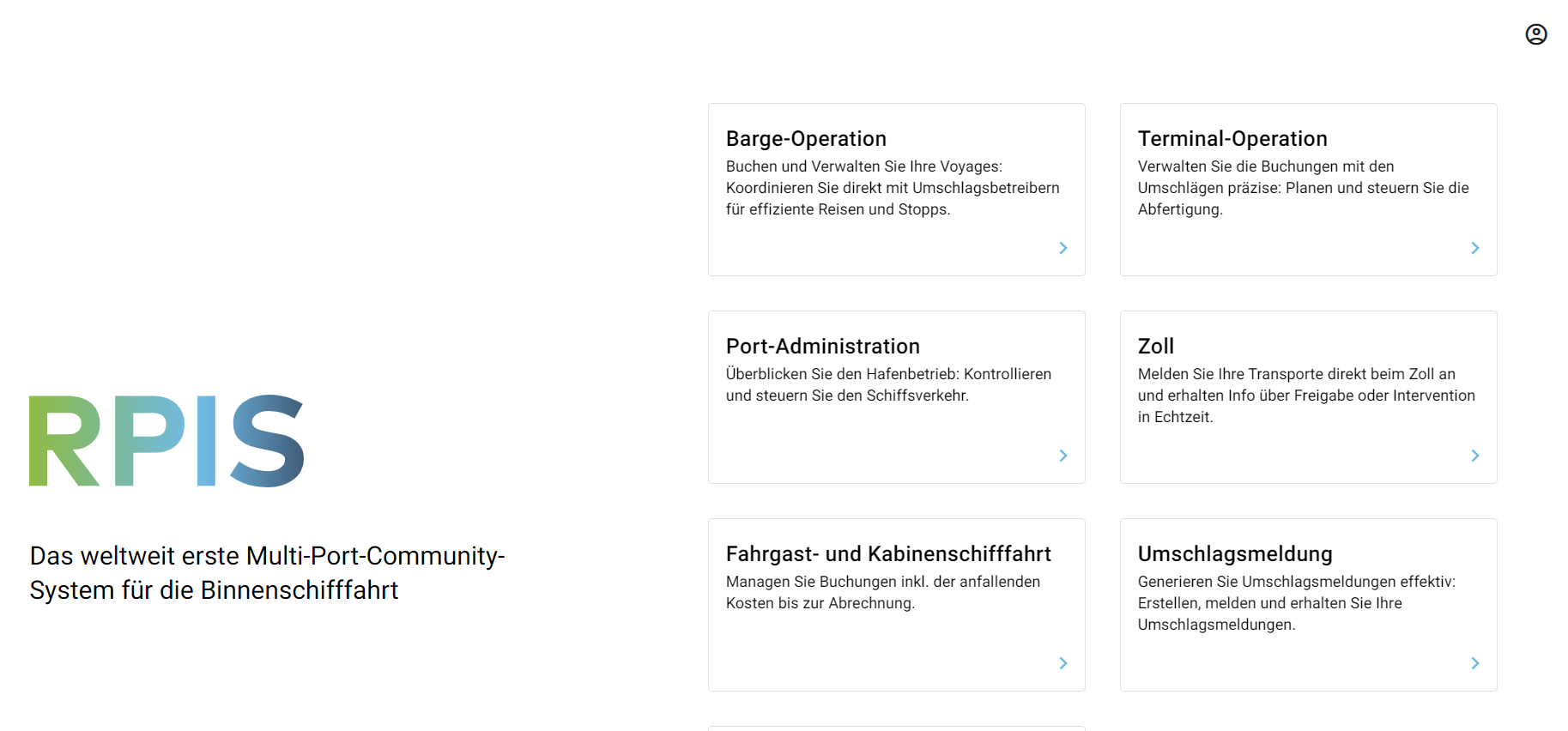Click the Zoll description about Freigabe
1568x731 pixels.
(x=1305, y=396)
